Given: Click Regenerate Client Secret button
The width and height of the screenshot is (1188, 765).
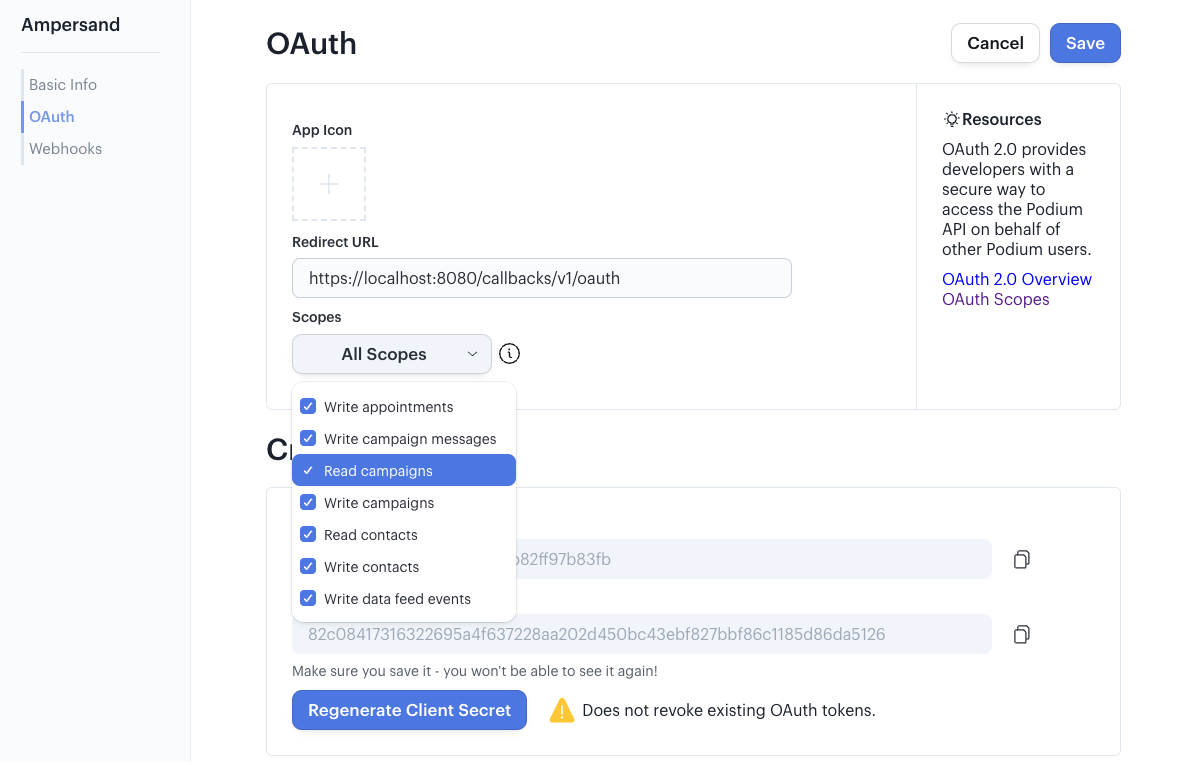Looking at the screenshot, I should (x=409, y=710).
